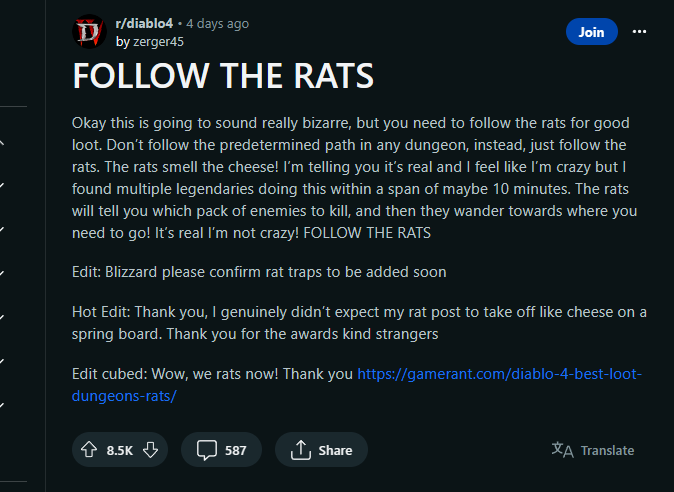Click the r/diablo4 subreddit avatar icon
674x492 pixels.
coord(89,32)
